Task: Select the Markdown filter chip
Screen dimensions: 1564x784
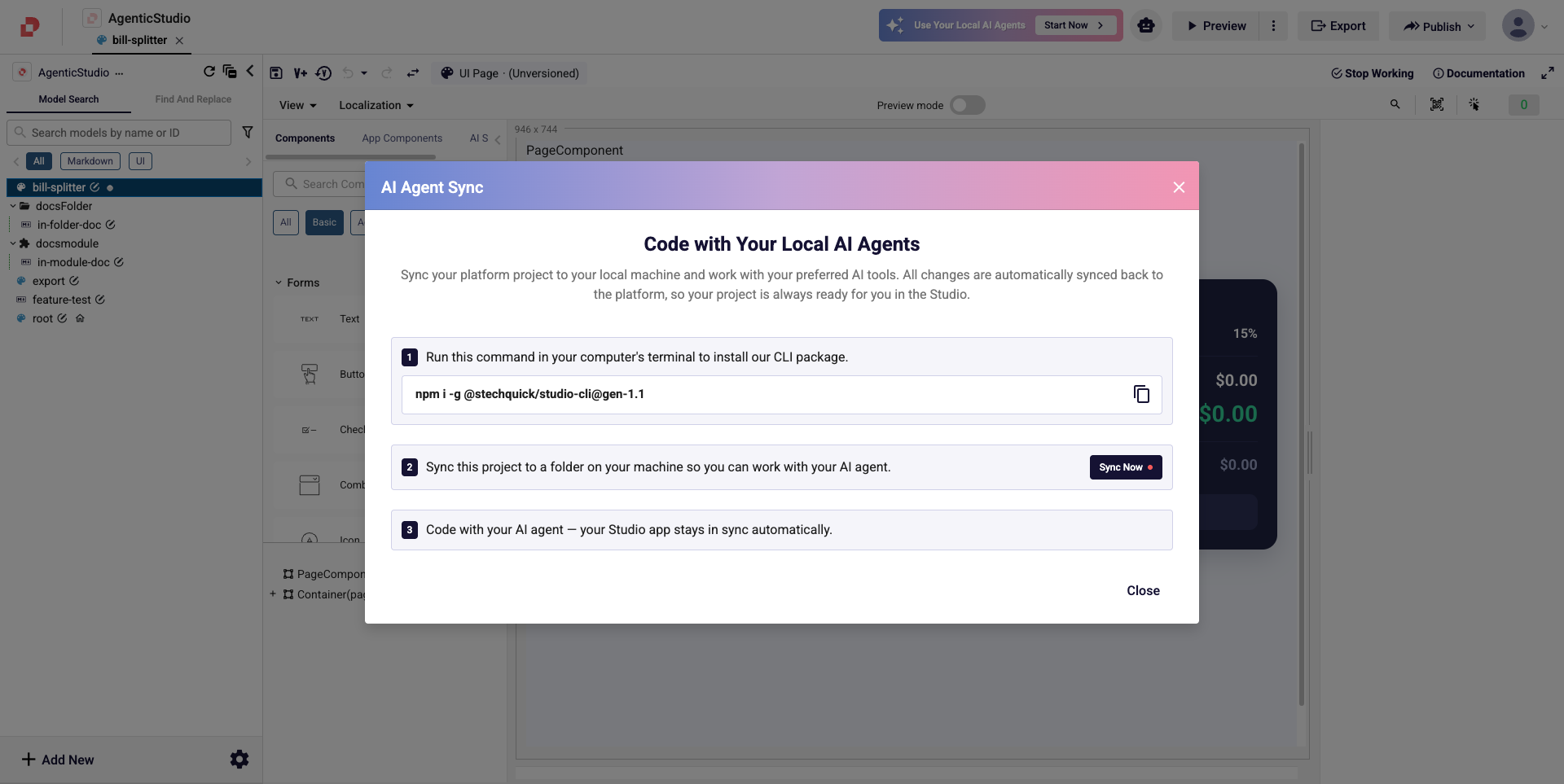Action: 90,161
